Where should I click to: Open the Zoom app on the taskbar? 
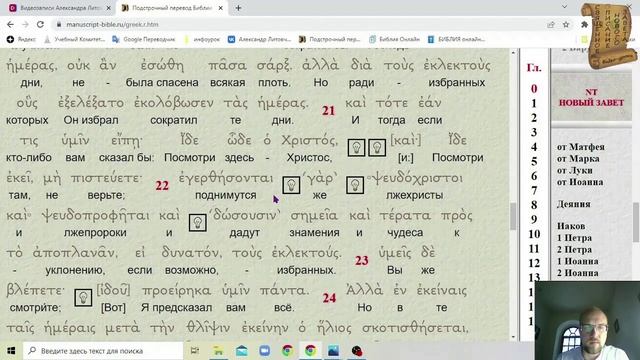click(x=264, y=351)
